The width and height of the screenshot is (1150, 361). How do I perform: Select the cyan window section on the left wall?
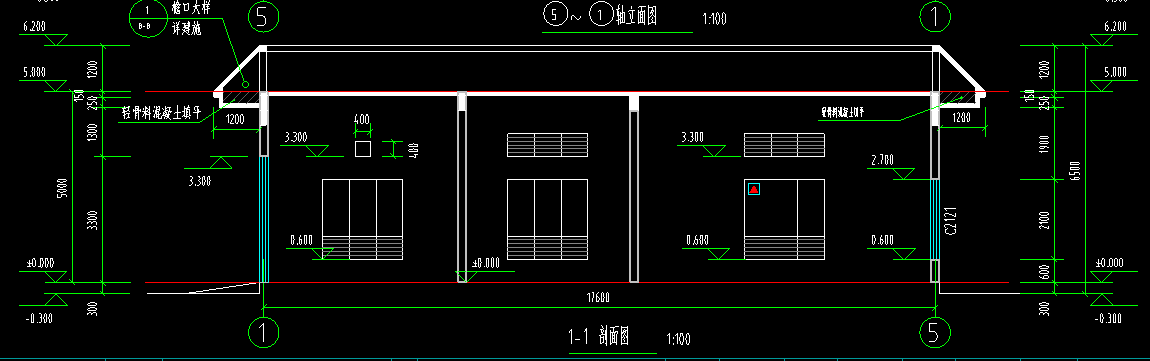click(x=264, y=219)
